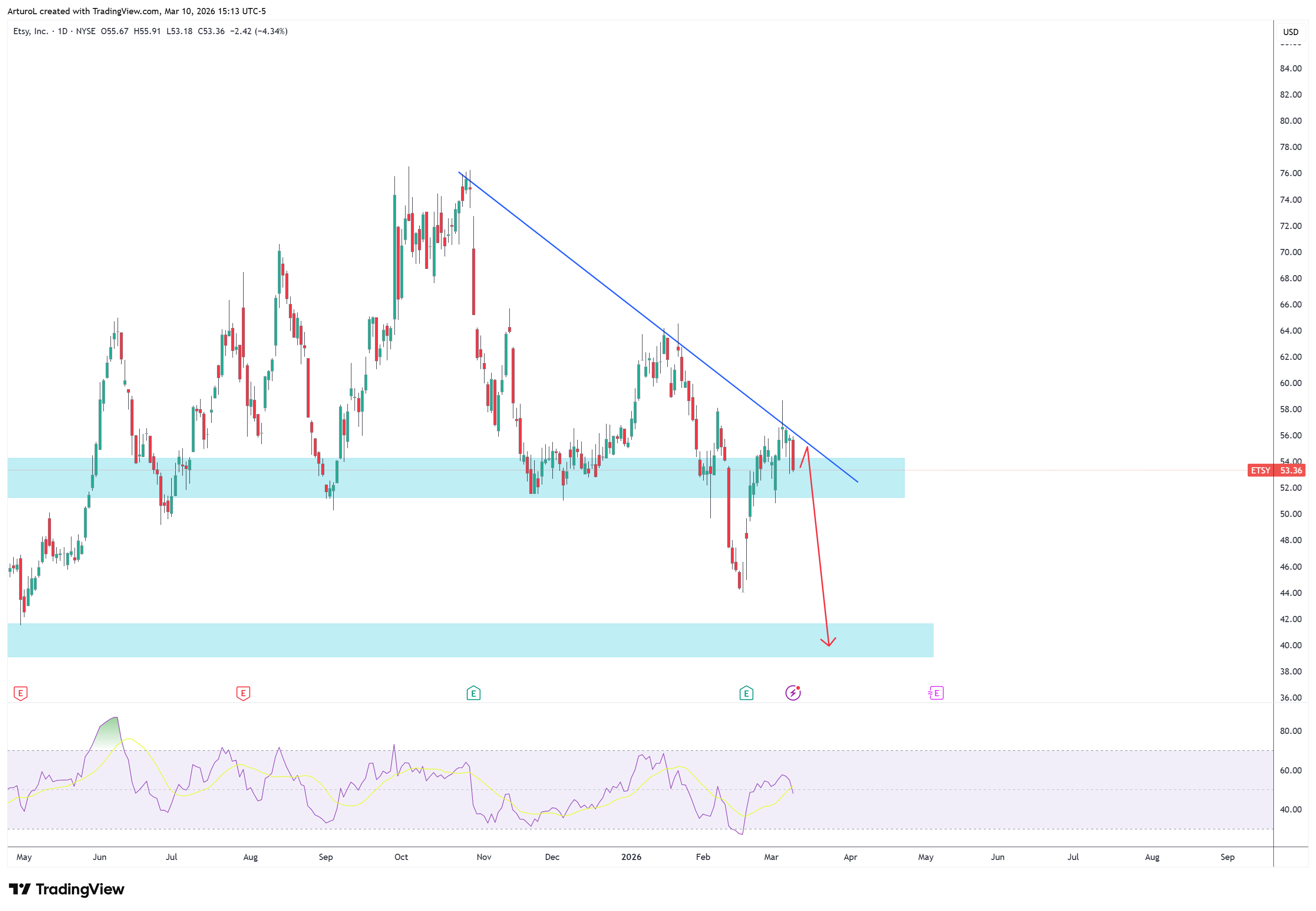
Task: Click the 52.00 price axis label
Action: point(1291,488)
